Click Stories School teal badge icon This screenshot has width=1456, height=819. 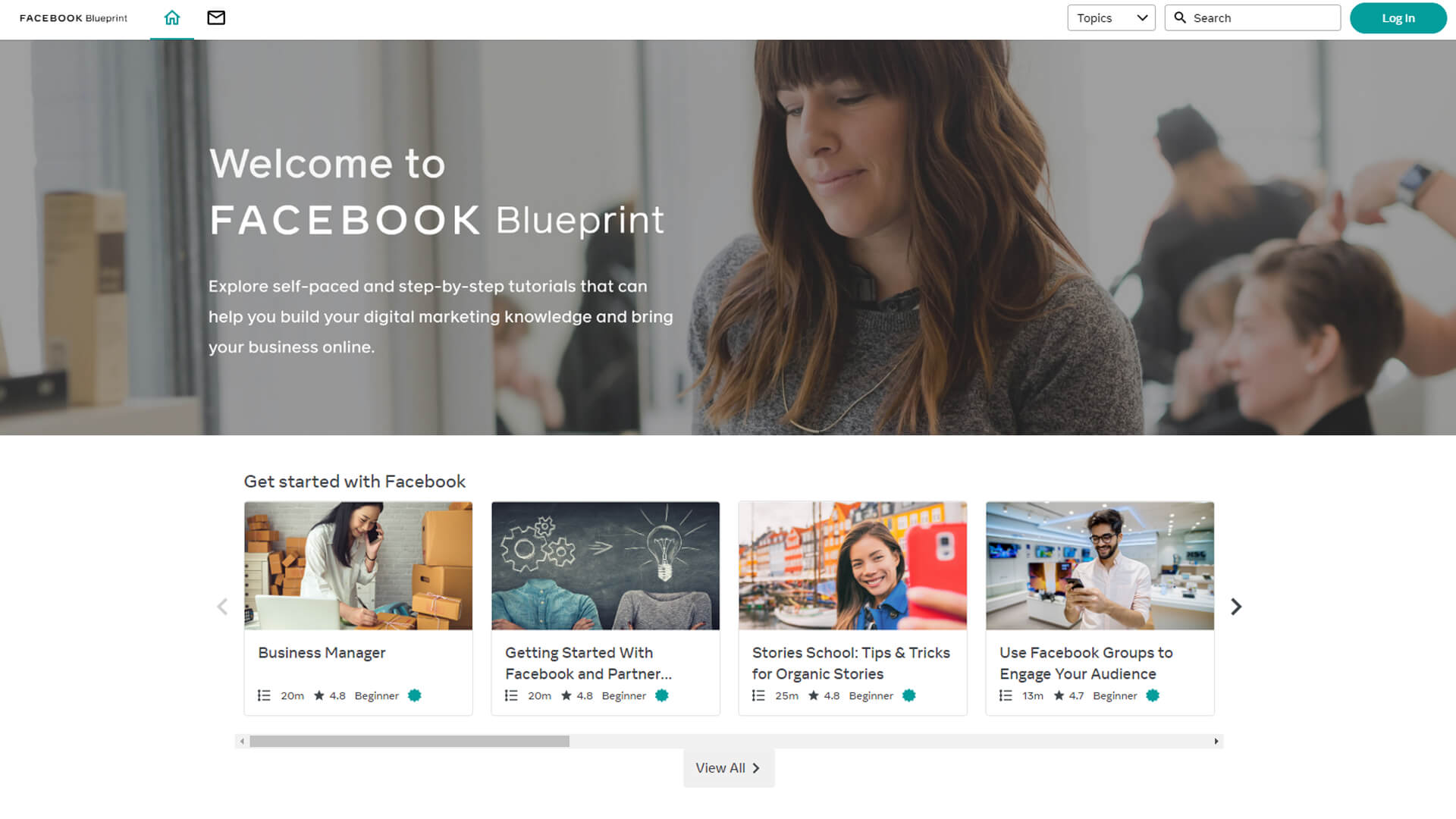point(909,695)
